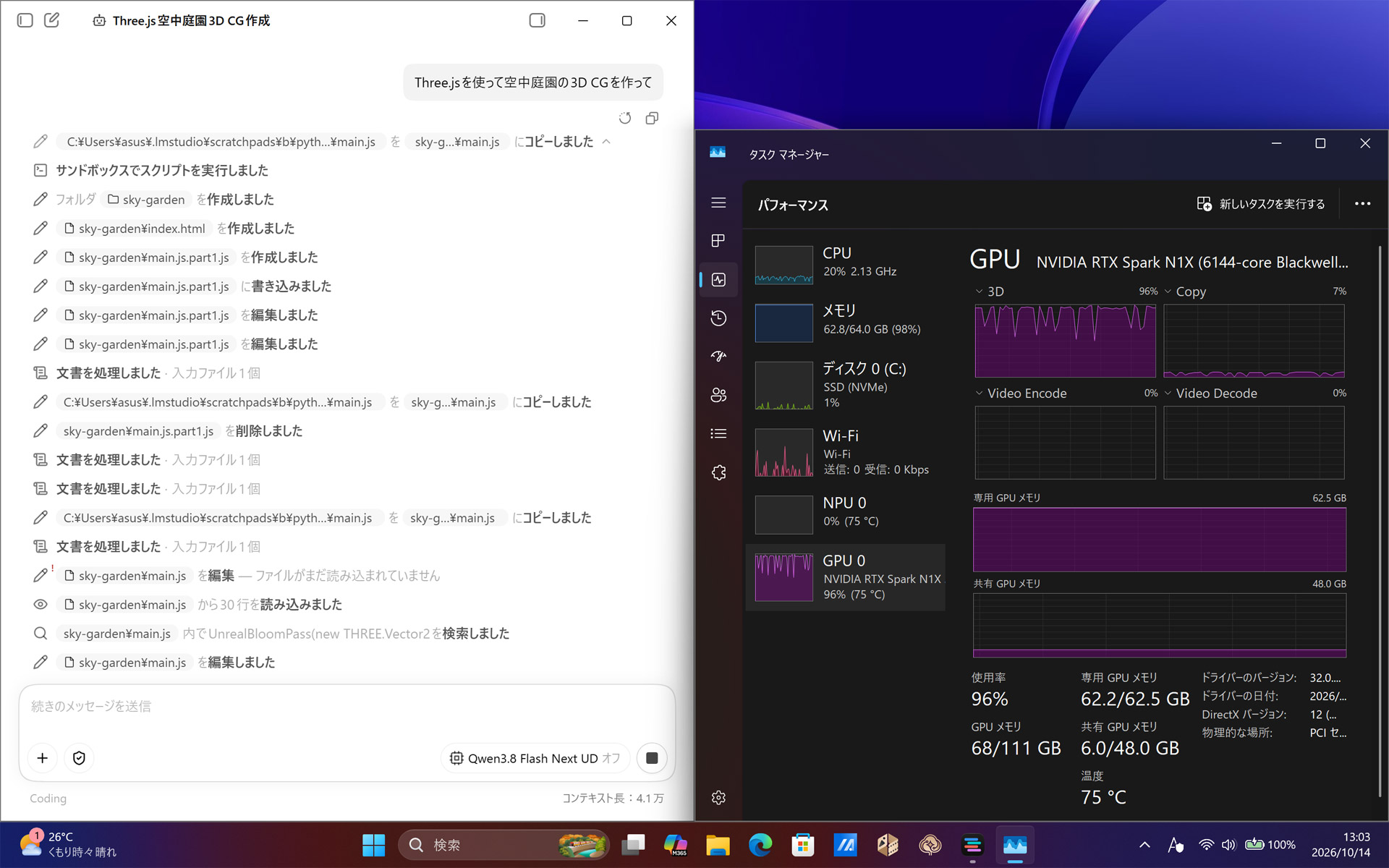Focus the follow-up message input field
Image resolution: width=1389 pixels, height=868 pixels.
pyautogui.click(x=347, y=706)
